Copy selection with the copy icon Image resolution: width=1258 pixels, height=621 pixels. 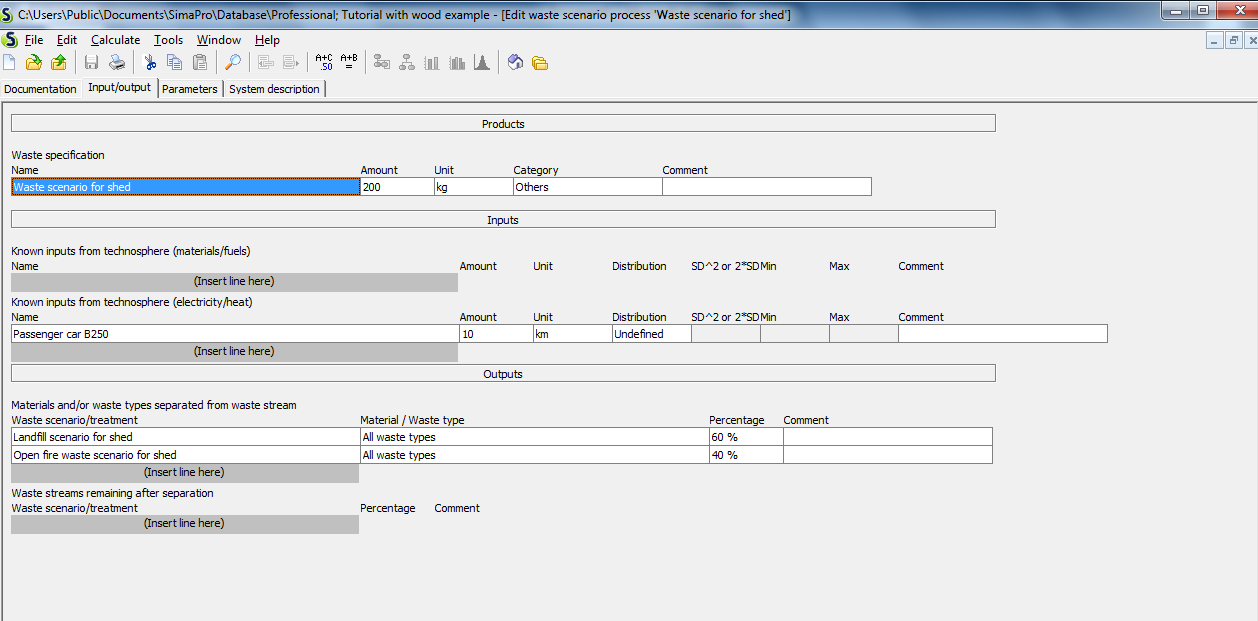175,63
